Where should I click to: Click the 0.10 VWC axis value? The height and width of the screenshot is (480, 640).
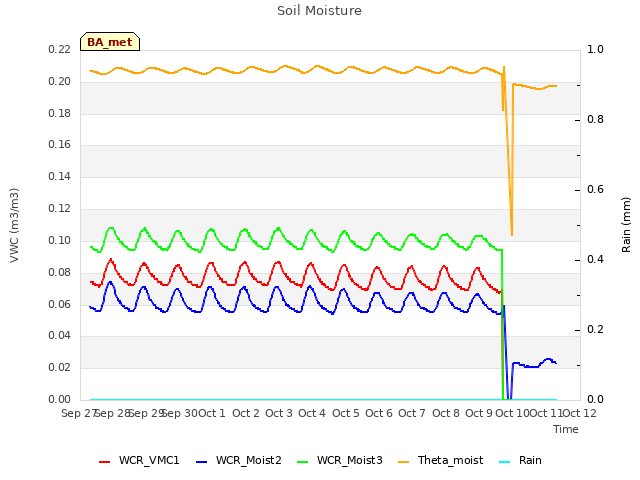click(60, 240)
